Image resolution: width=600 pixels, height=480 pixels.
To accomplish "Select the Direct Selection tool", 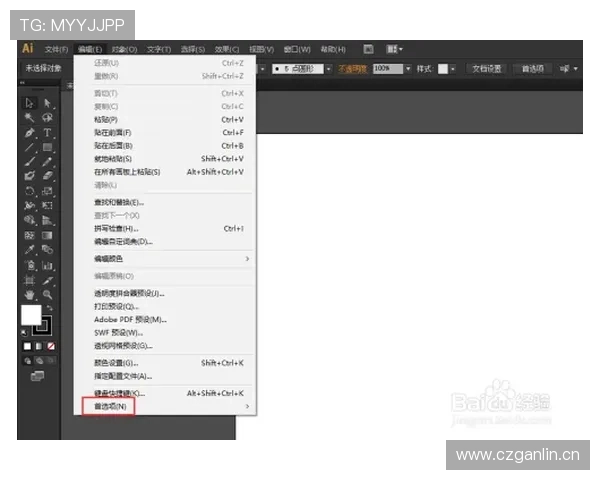I will [47, 103].
